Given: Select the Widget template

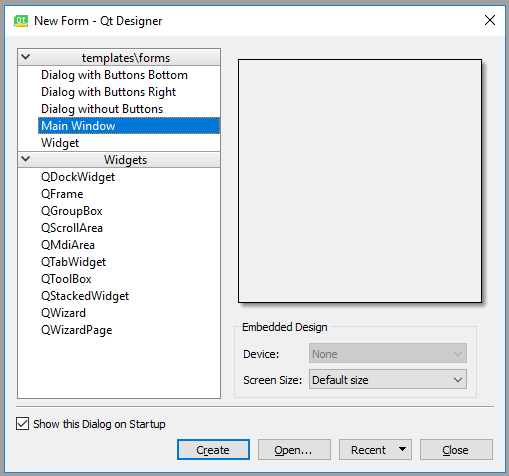Looking at the screenshot, I should point(60,143).
